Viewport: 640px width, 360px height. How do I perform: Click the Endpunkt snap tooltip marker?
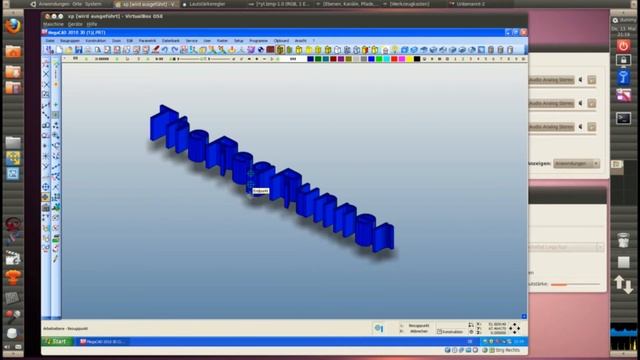coord(260,191)
